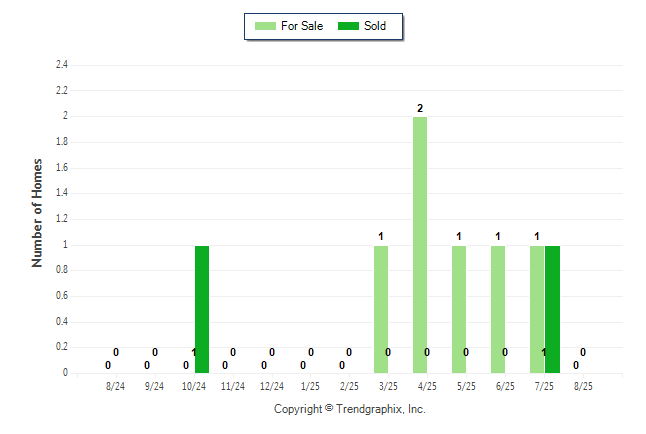This screenshot has height=434, width=646.
Task: Click the 12/24 x-axis label
Action: 272,386
